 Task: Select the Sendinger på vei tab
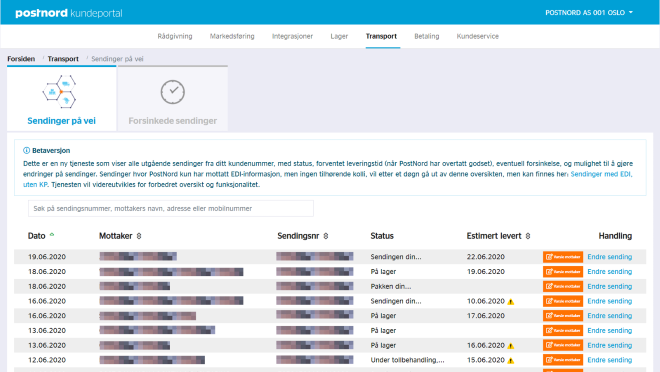(x=61, y=99)
